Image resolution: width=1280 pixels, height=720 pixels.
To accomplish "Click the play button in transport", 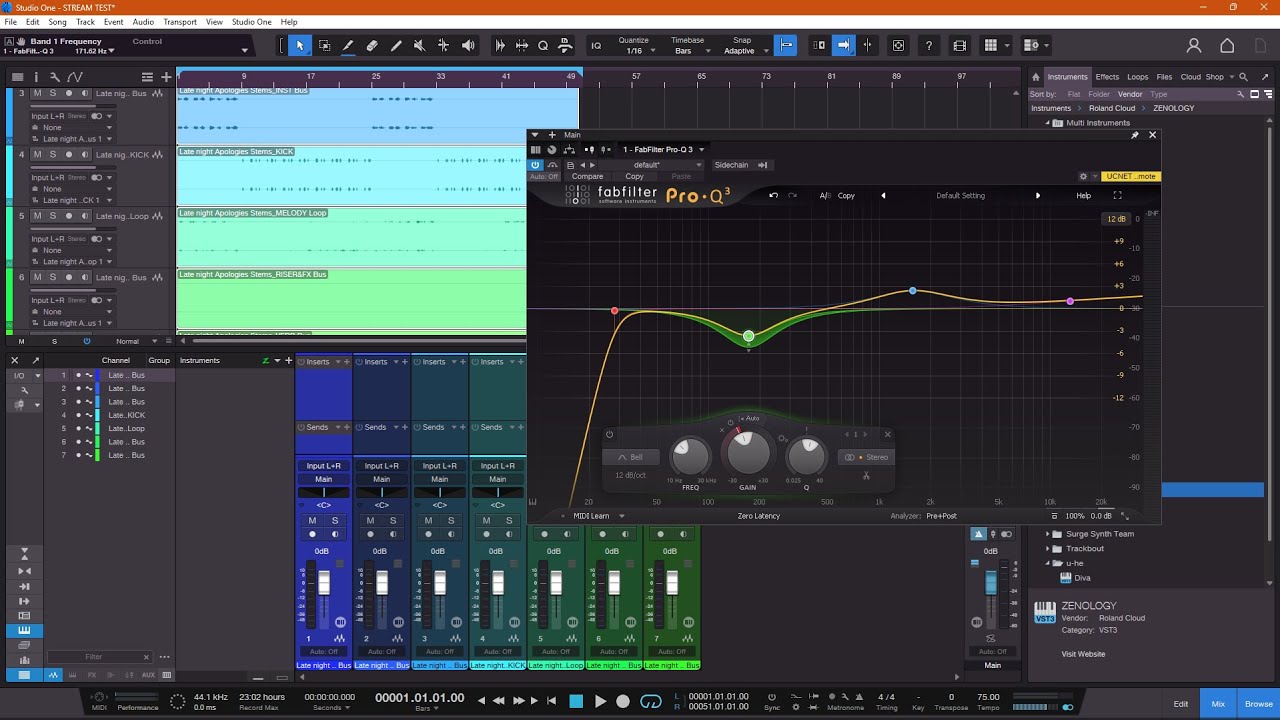I will (600, 701).
